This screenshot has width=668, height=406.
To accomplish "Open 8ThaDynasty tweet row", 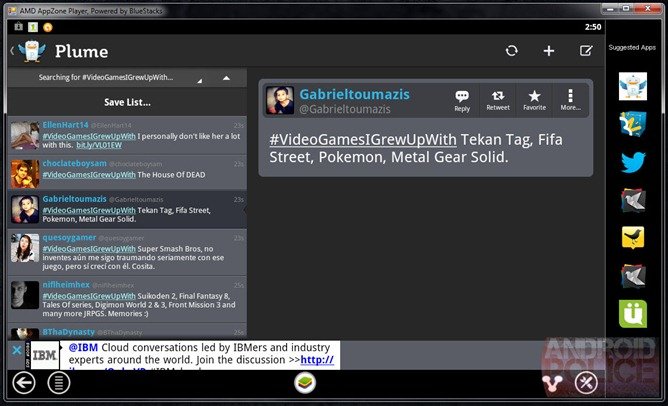I will point(127,332).
